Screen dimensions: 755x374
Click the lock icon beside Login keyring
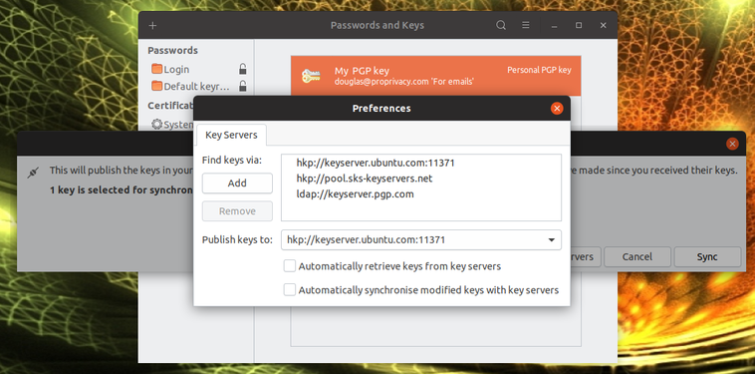(x=243, y=69)
